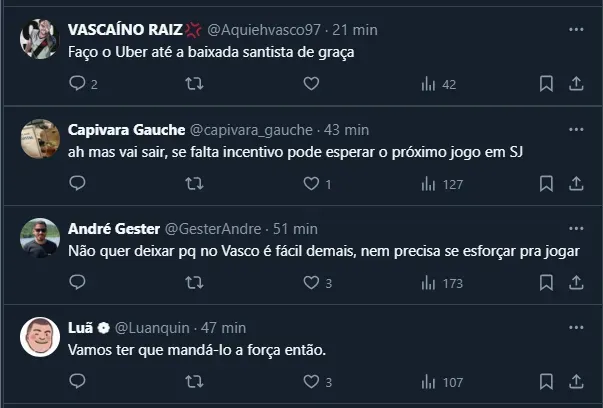This screenshot has height=408, width=603.
Task: Like the VASCAÍNO RAIZ tweet
Action: point(311,85)
